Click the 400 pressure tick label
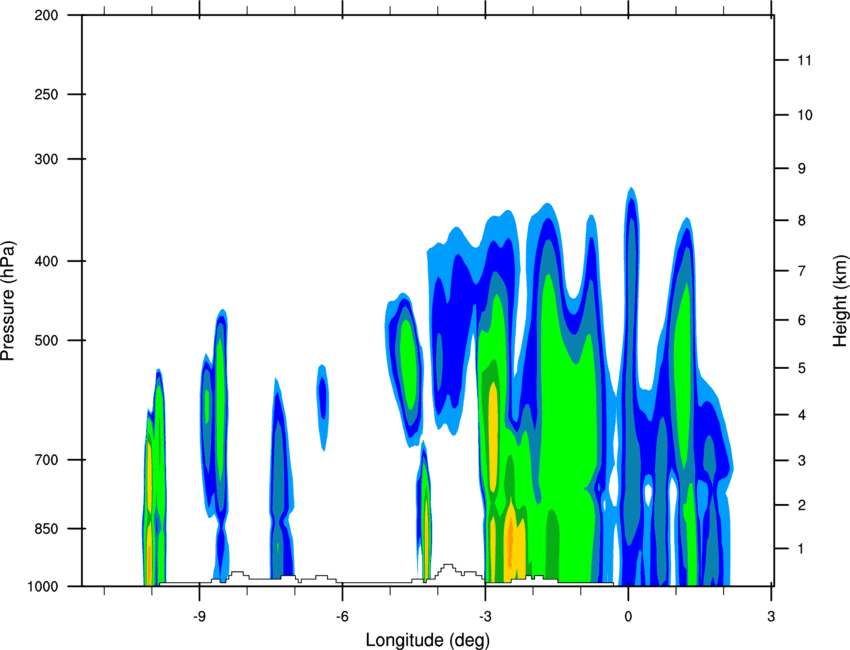The height and width of the screenshot is (650, 850). click(x=46, y=261)
